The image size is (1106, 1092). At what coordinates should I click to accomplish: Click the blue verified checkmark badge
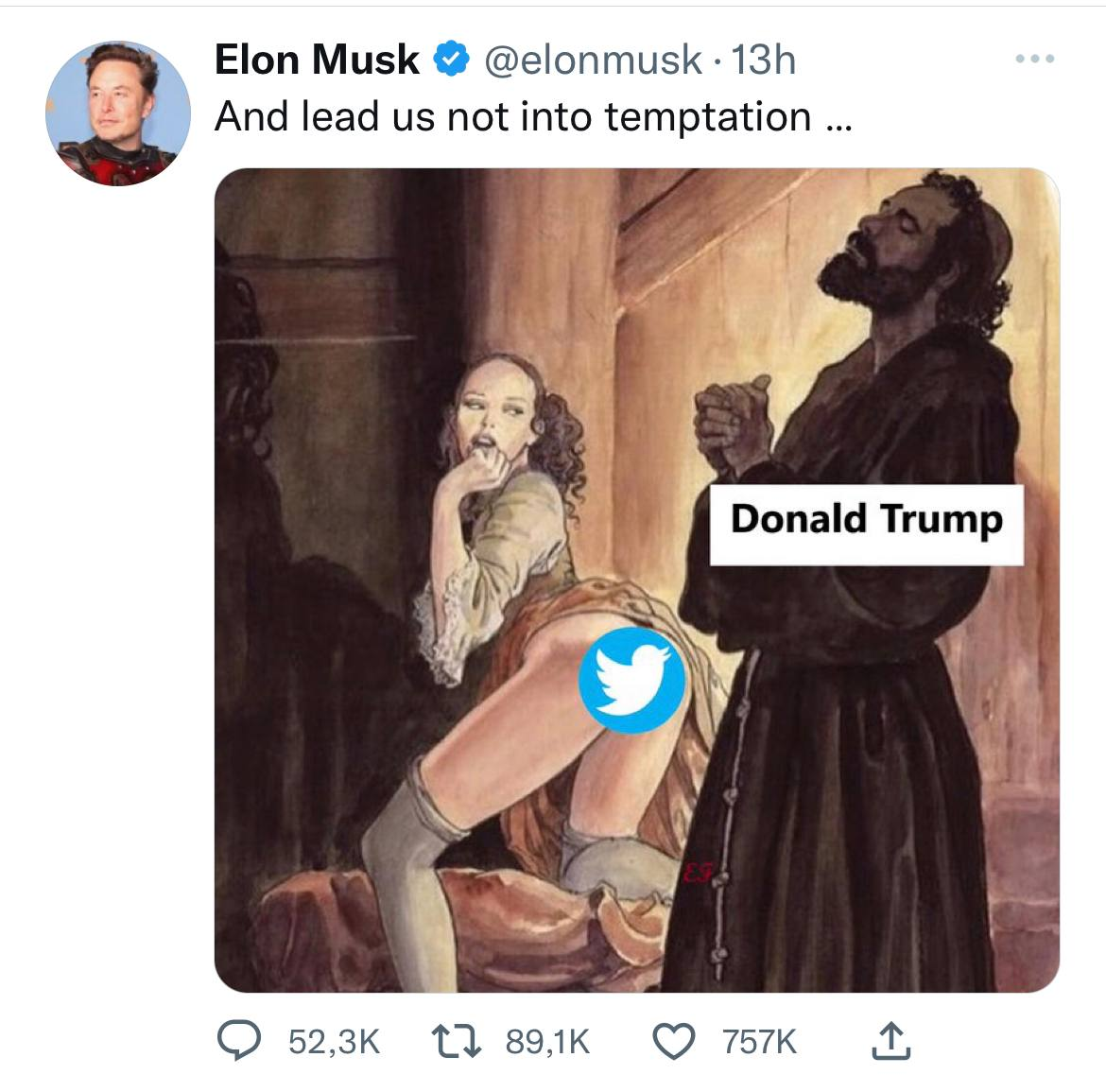pyautogui.click(x=452, y=59)
